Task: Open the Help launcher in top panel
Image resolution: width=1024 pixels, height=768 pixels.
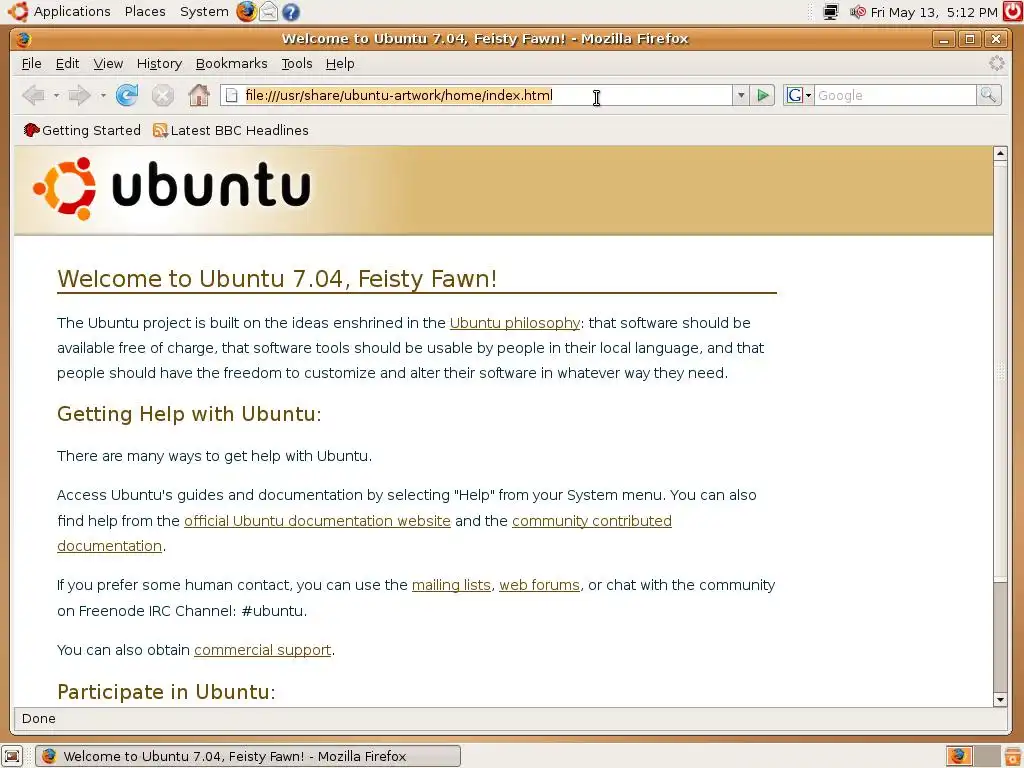Action: [291, 12]
